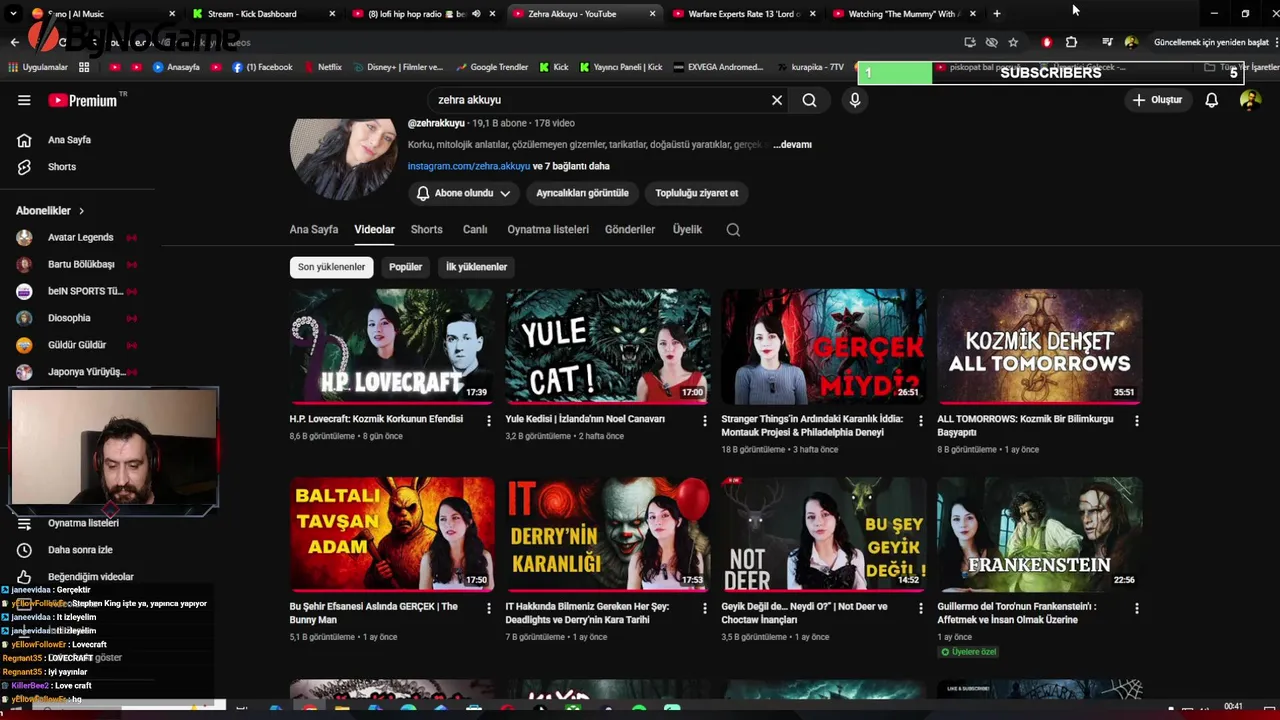Click the browser back arrow
The width and height of the screenshot is (1280, 720).
[14, 42]
